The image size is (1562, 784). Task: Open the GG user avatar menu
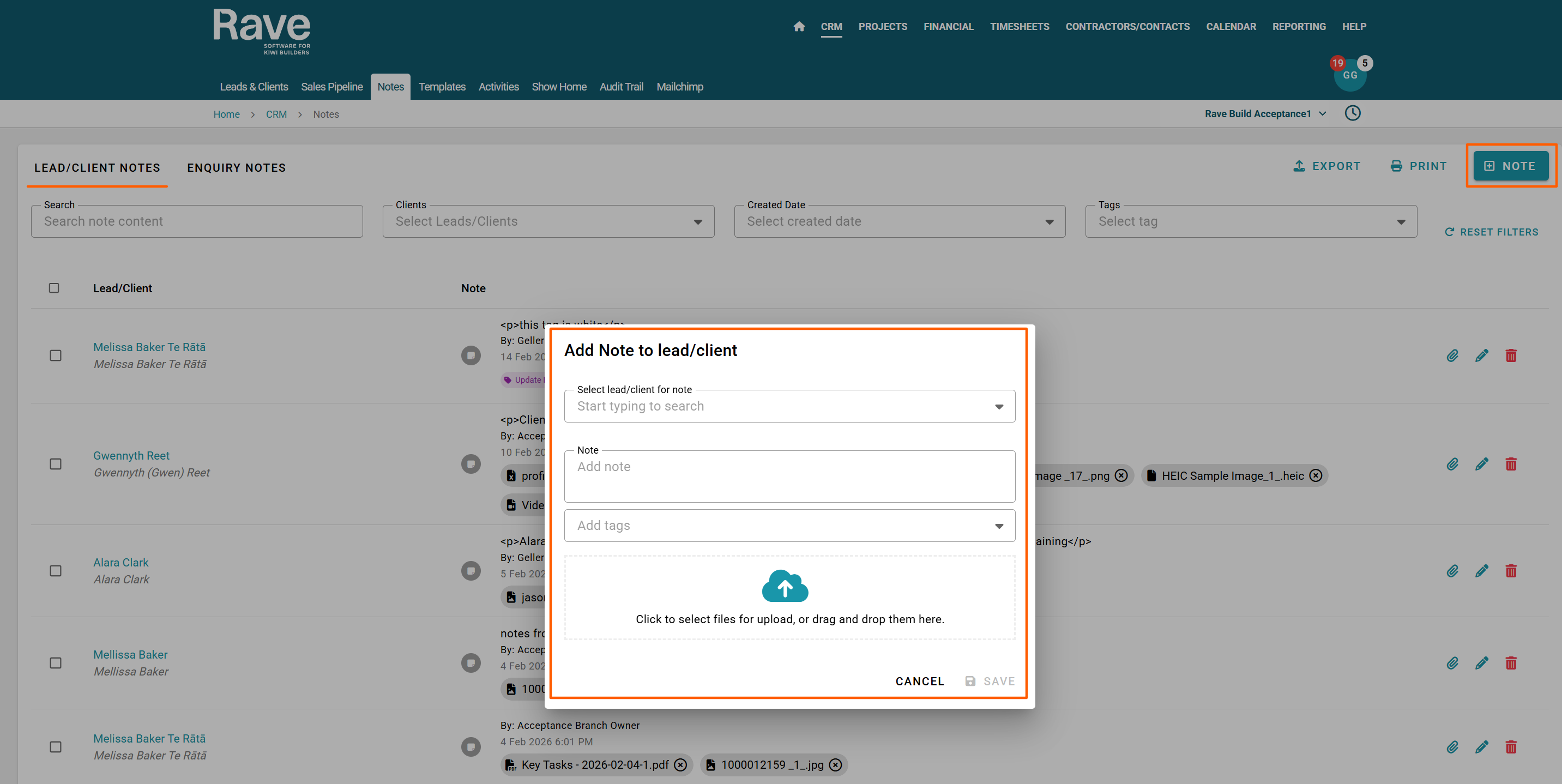[x=1350, y=76]
